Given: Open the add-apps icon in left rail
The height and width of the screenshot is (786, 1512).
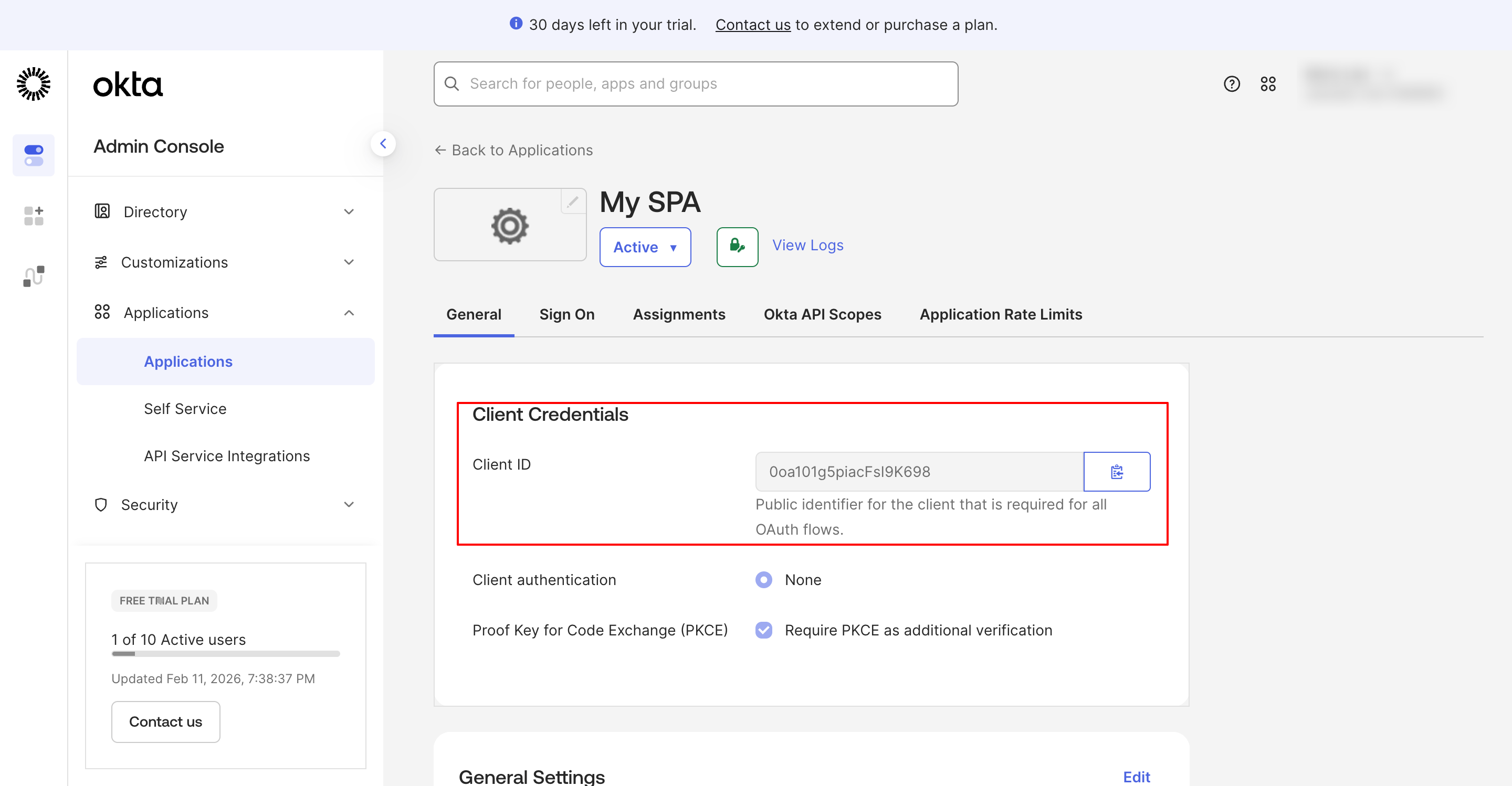Looking at the screenshot, I should [34, 215].
